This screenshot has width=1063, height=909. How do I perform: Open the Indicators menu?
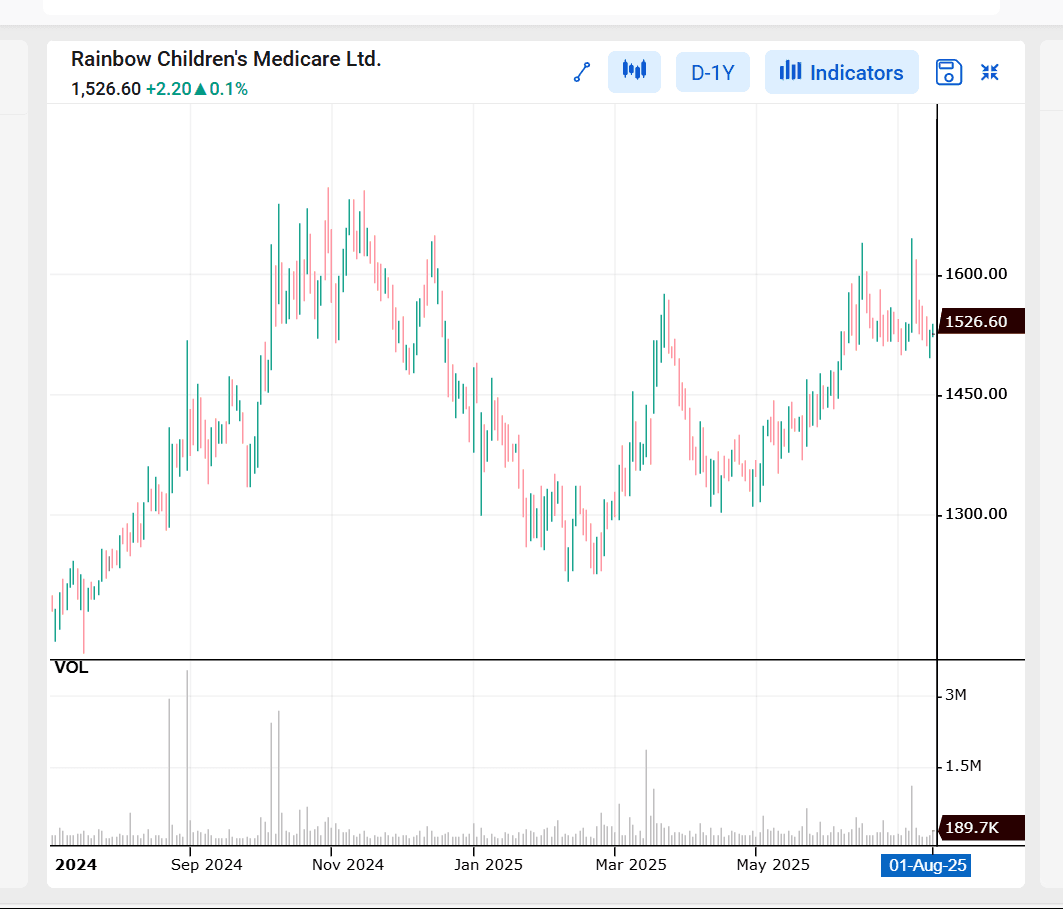tap(841, 72)
